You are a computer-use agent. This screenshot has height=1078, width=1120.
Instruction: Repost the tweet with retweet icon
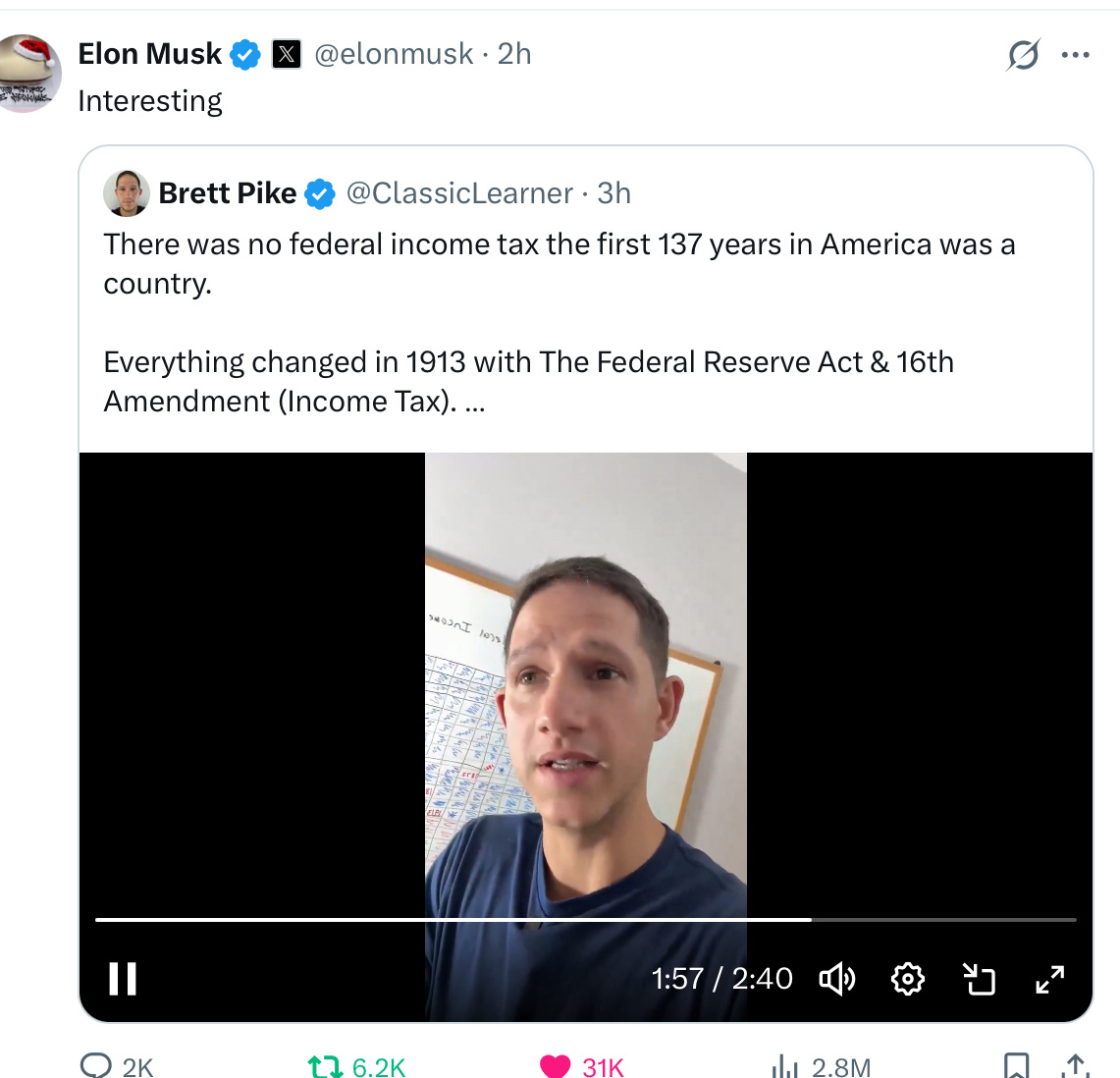coord(324,1066)
